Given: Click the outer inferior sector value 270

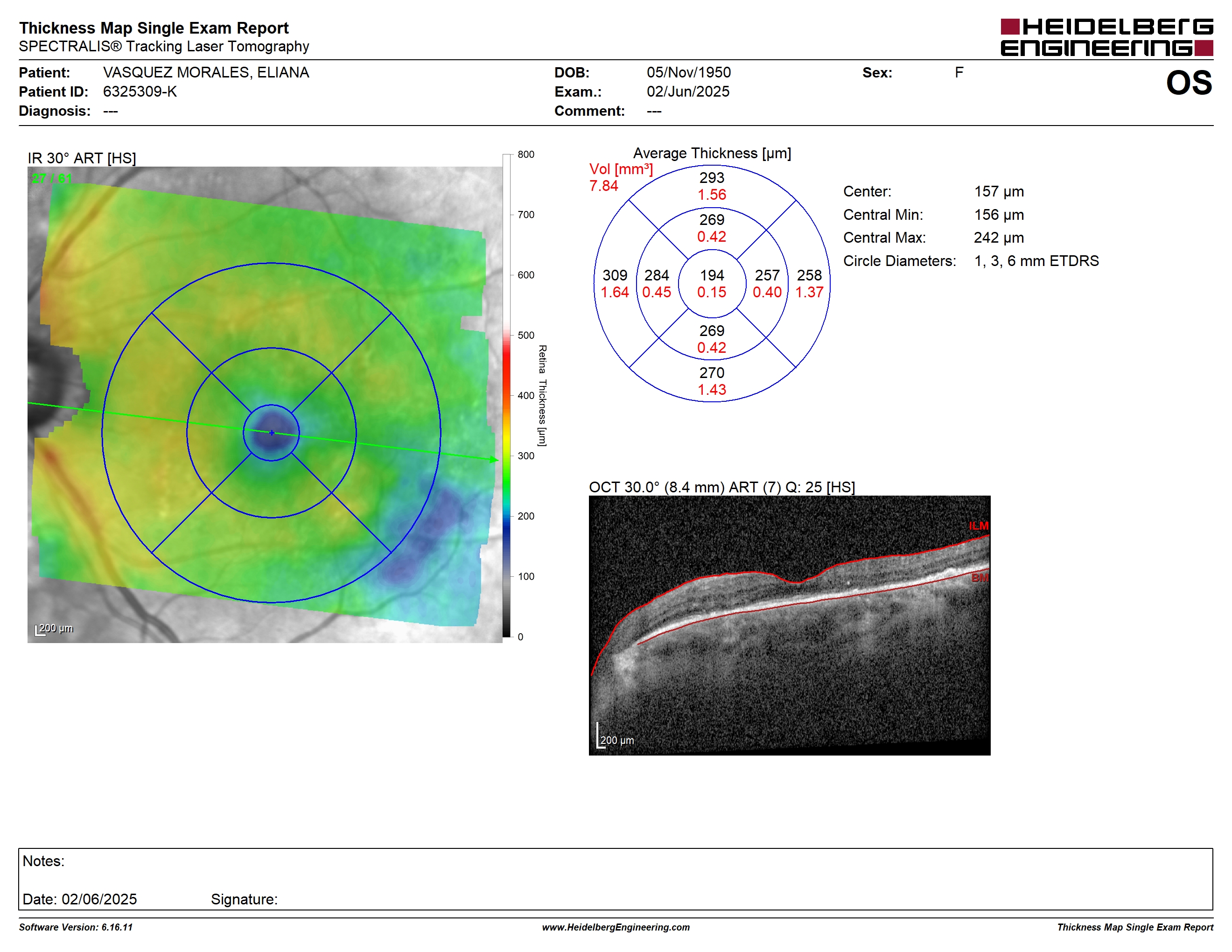Looking at the screenshot, I should coord(712,373).
